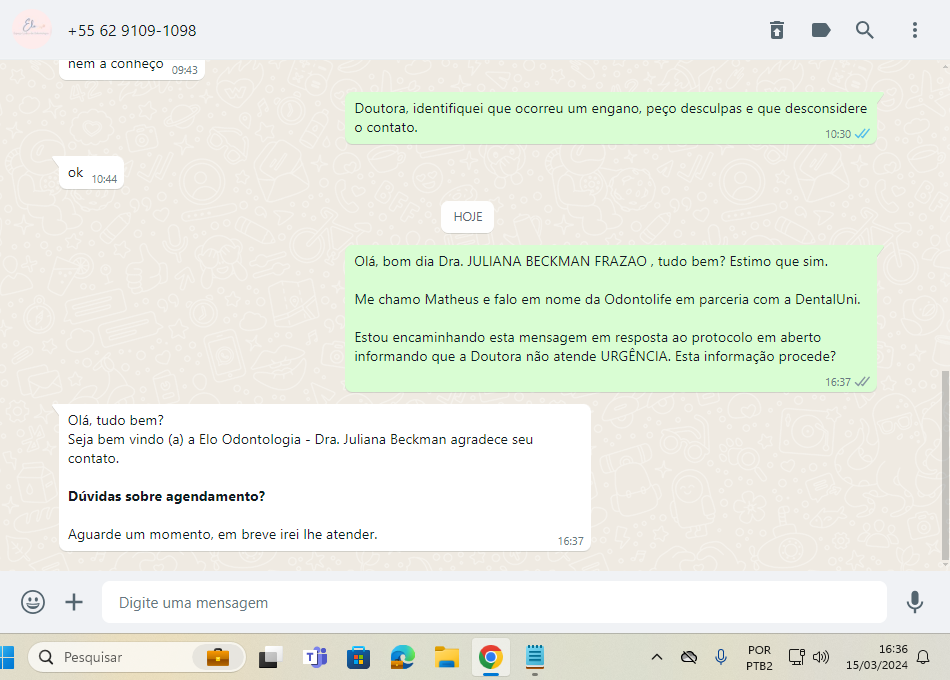Click the microphone tray icon
The image size is (950, 680).
(720, 657)
